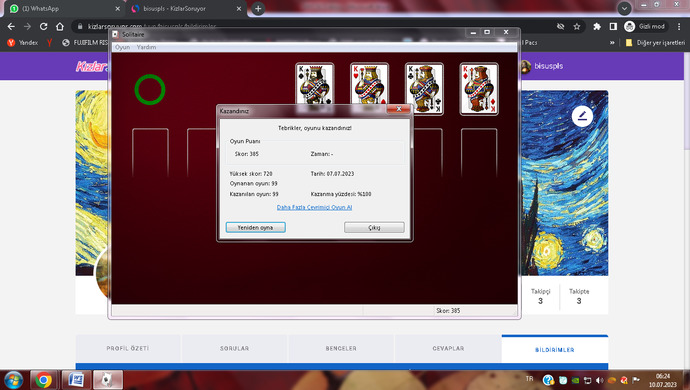Screen dimensions: 690x390
Task: Select the Solitaire taskbar icon
Action: tap(107, 380)
